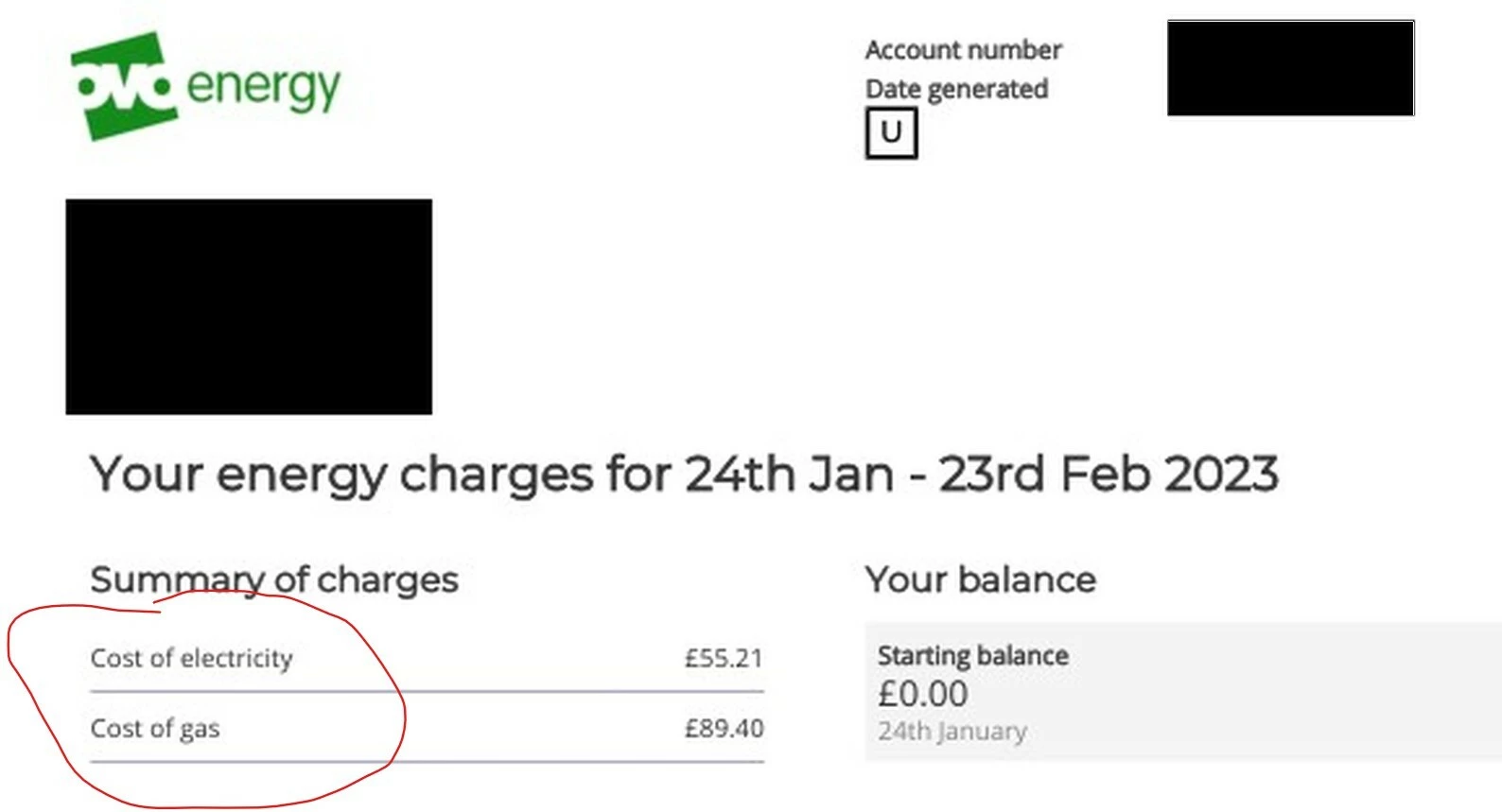1502x812 pixels.
Task: Click the redacted account number box
Action: click(x=1290, y=68)
